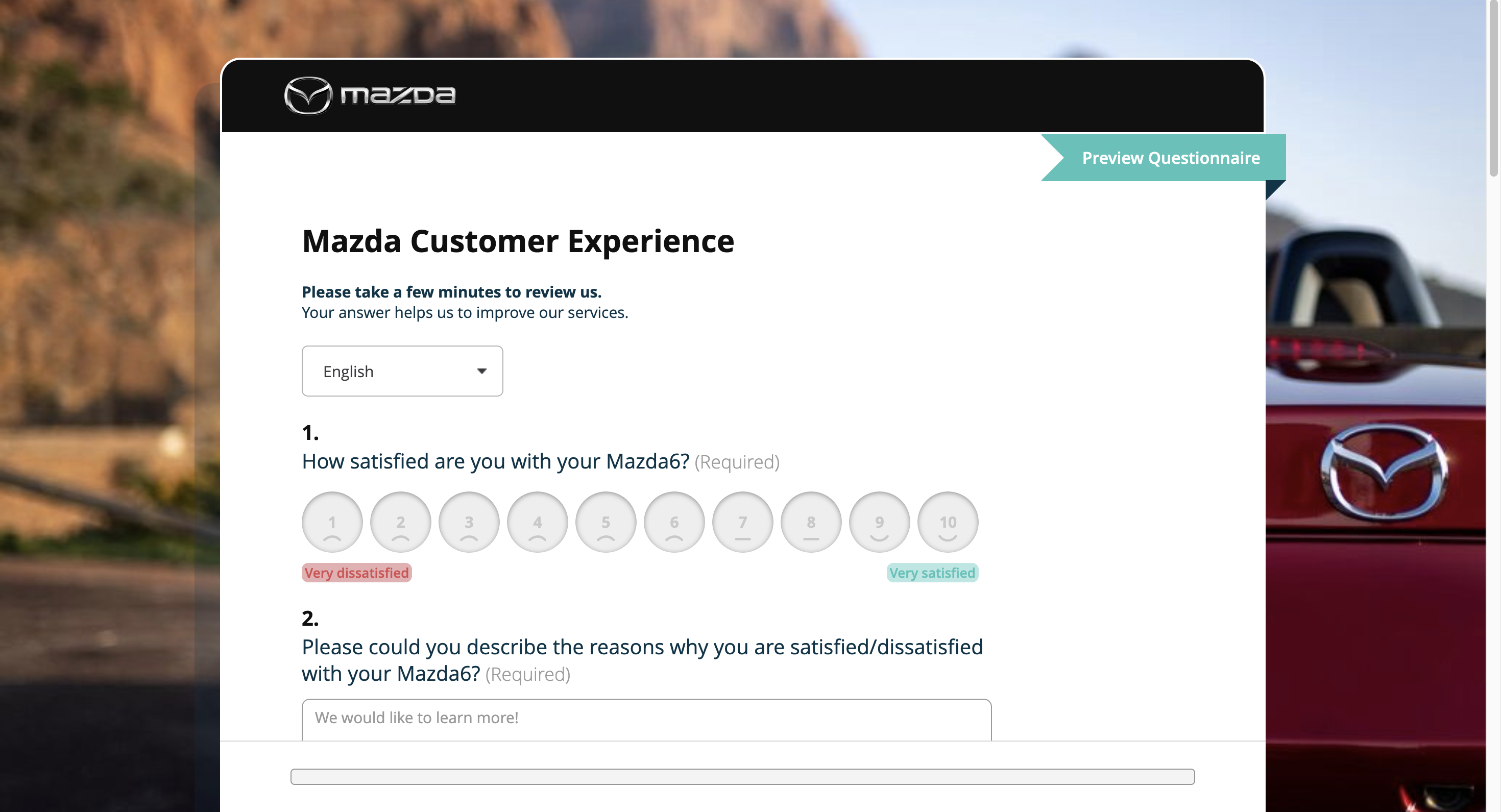This screenshot has width=1501, height=812.
Task: Click the Very satisfied label
Action: click(932, 573)
